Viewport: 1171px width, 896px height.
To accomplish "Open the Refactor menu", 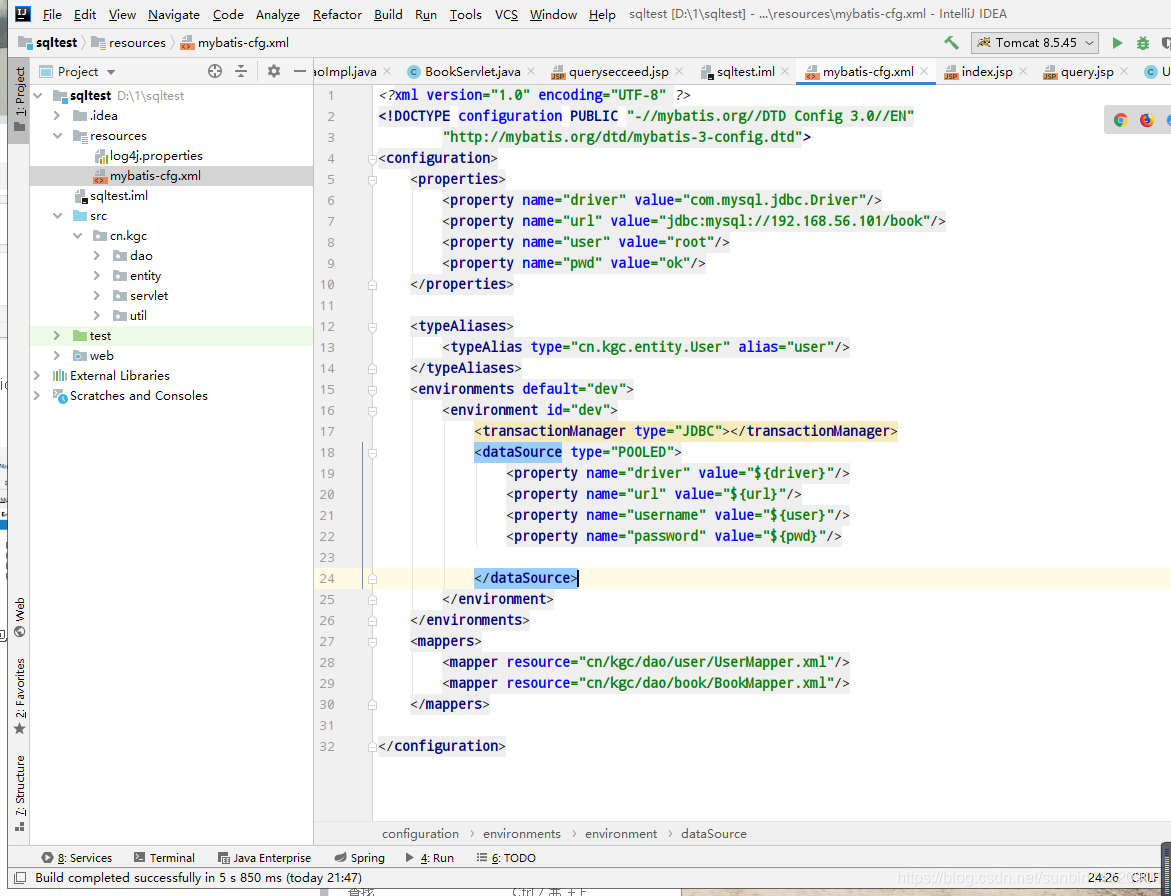I will pos(337,15).
